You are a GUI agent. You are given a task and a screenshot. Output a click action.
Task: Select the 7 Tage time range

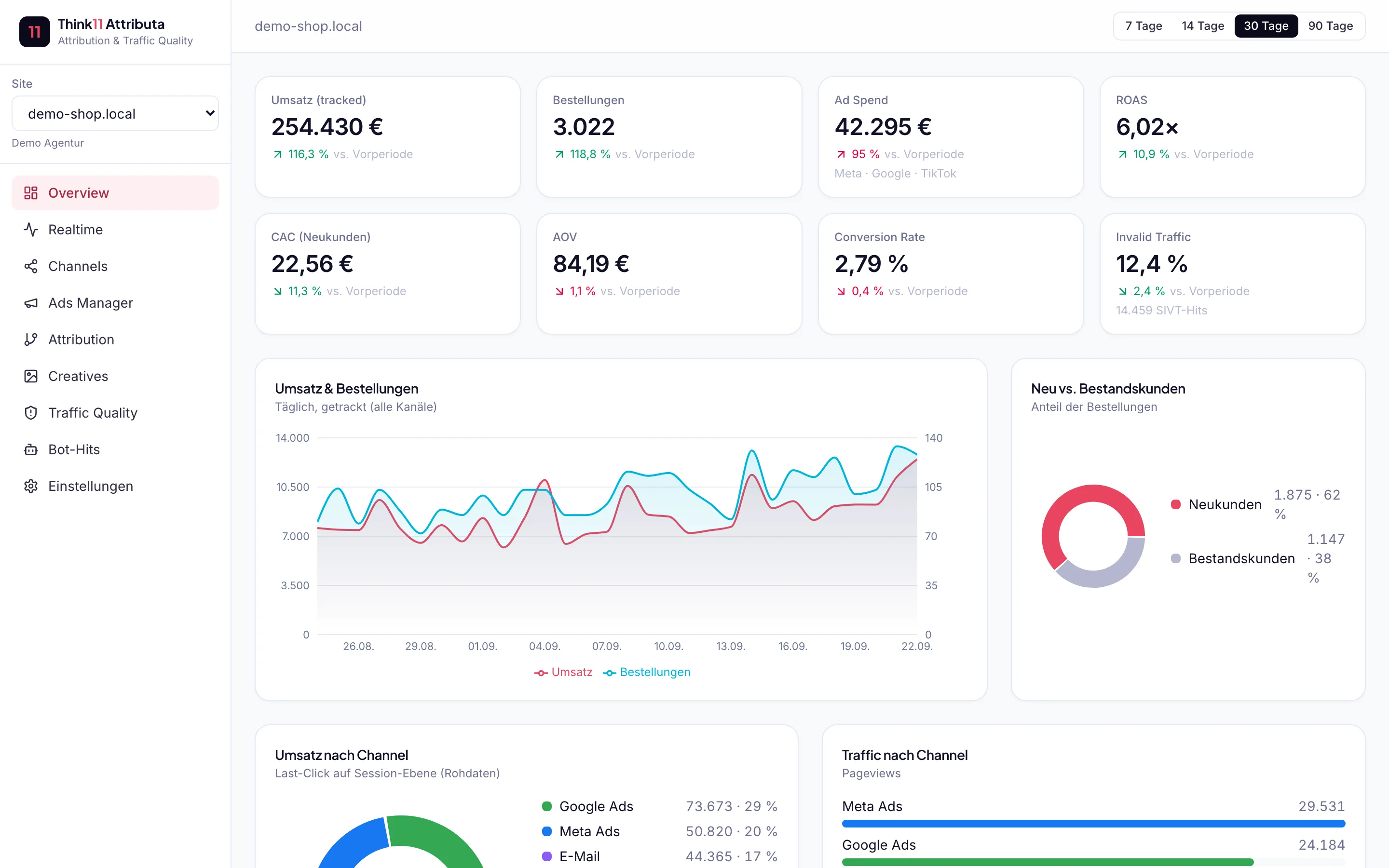click(1144, 26)
